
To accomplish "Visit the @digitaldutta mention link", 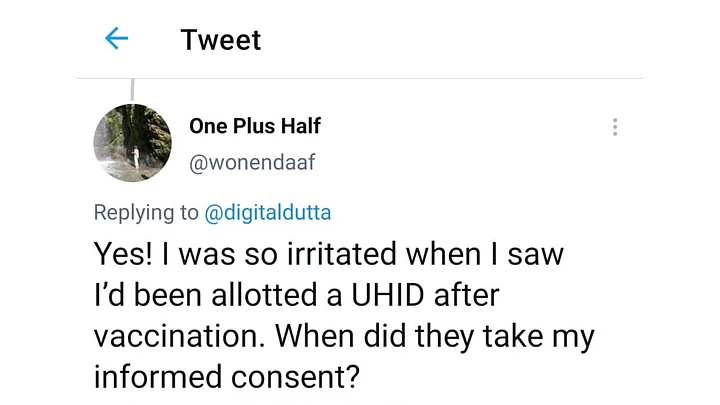I will click(x=267, y=212).
